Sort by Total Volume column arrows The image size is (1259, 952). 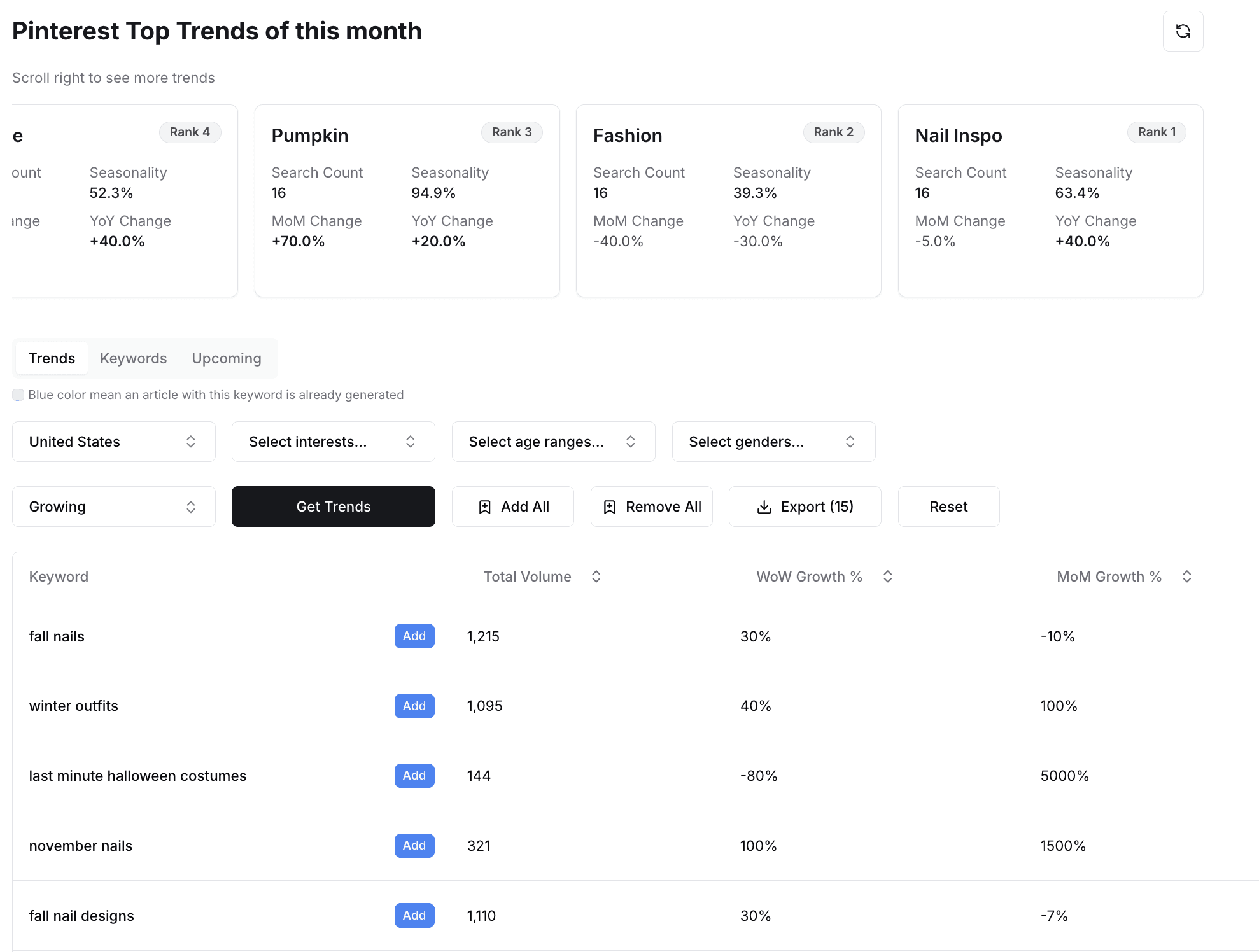[x=596, y=577]
